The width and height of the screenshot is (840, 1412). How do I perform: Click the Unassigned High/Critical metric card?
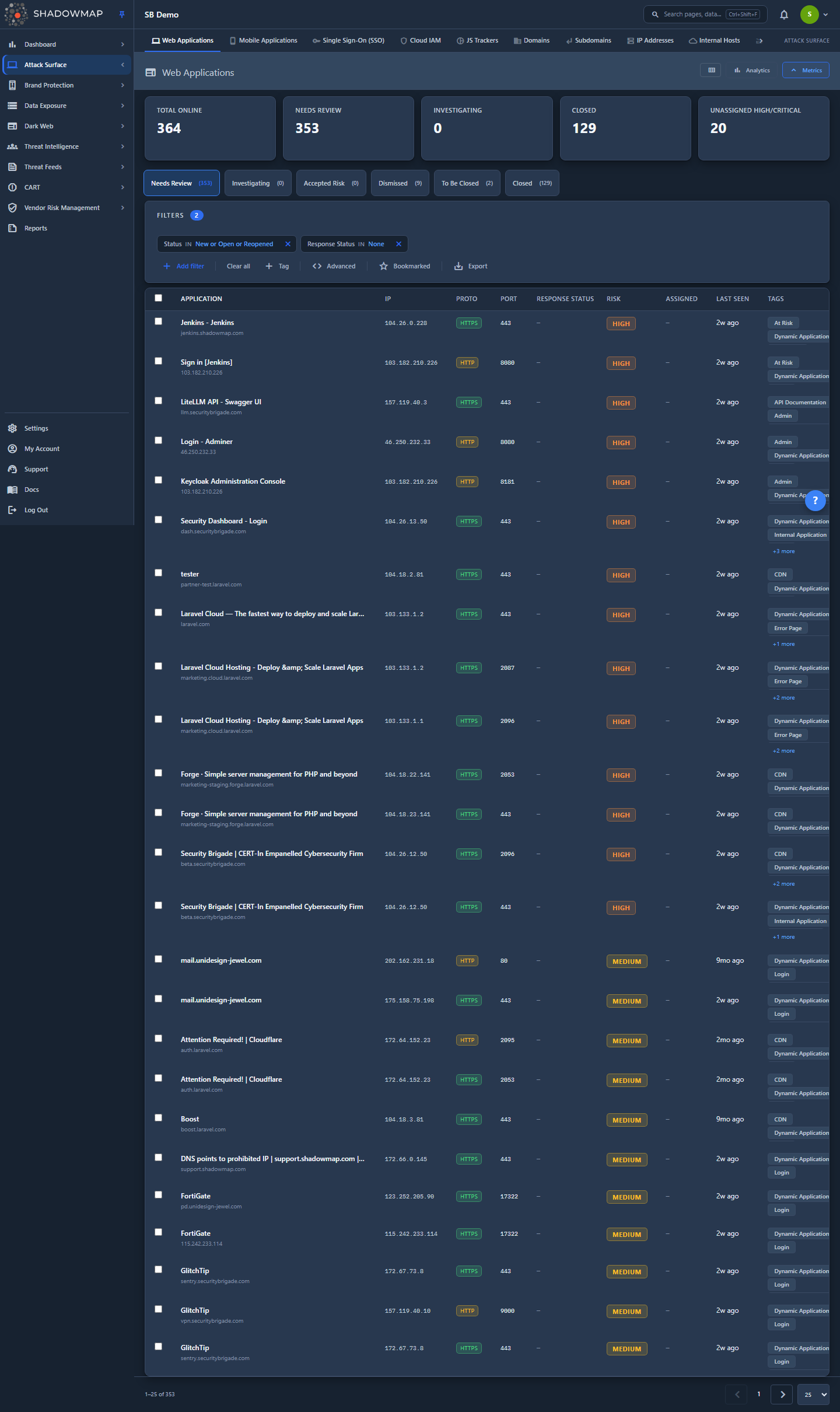coord(764,128)
